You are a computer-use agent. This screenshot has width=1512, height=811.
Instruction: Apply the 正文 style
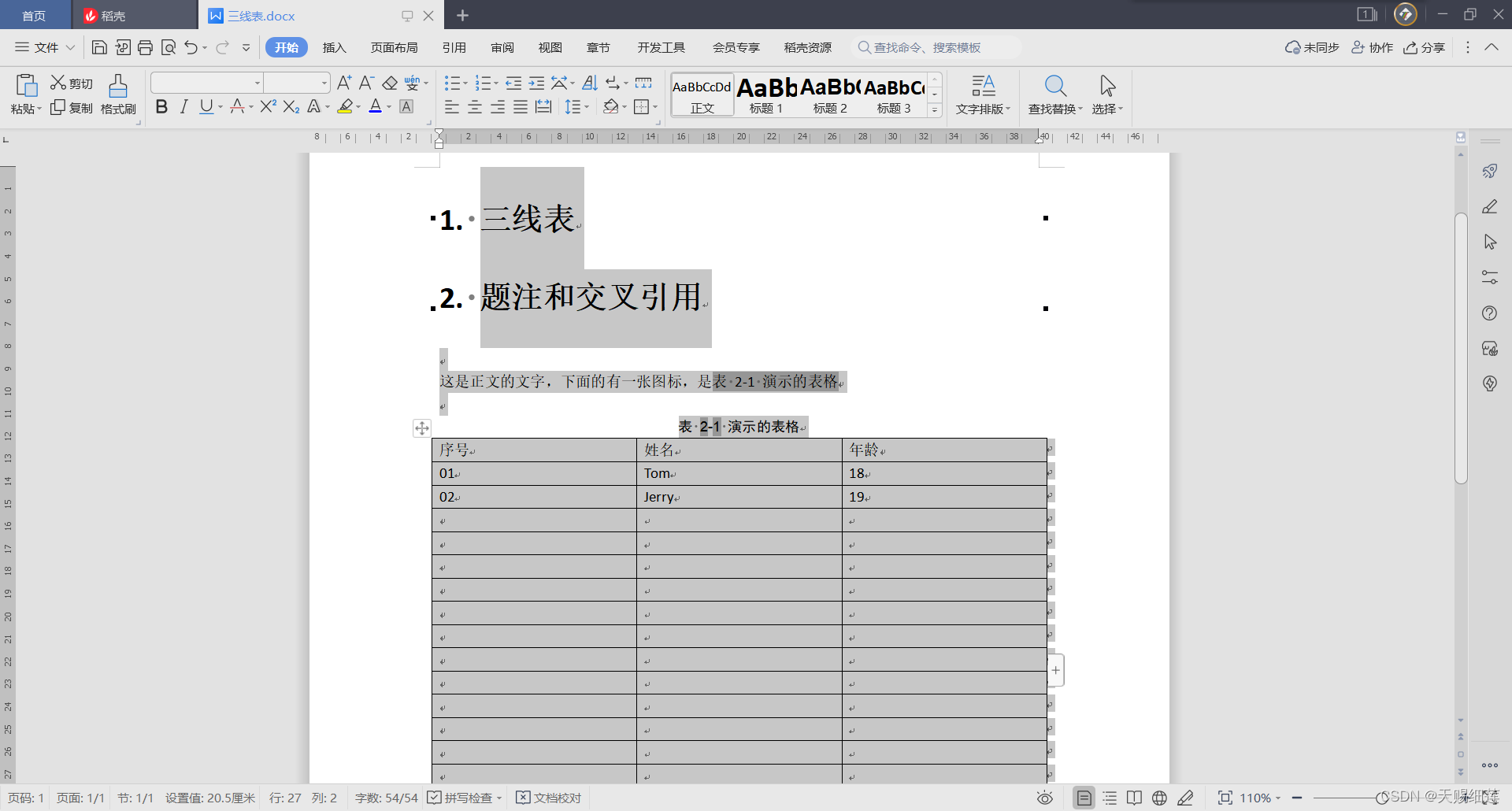(702, 94)
